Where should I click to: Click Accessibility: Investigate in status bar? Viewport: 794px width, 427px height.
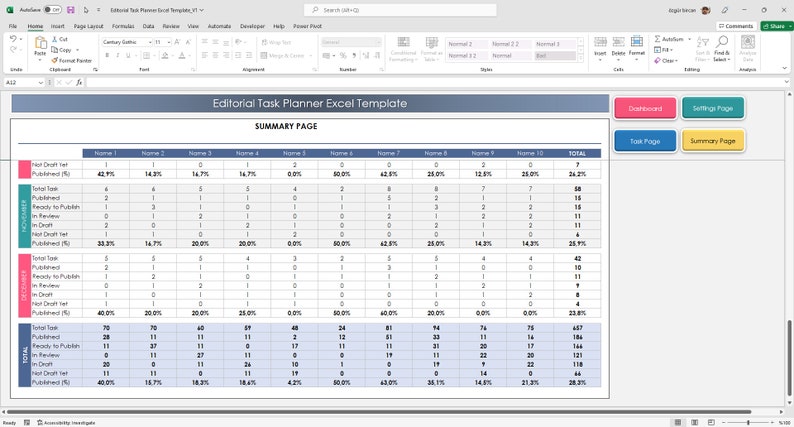click(66, 422)
